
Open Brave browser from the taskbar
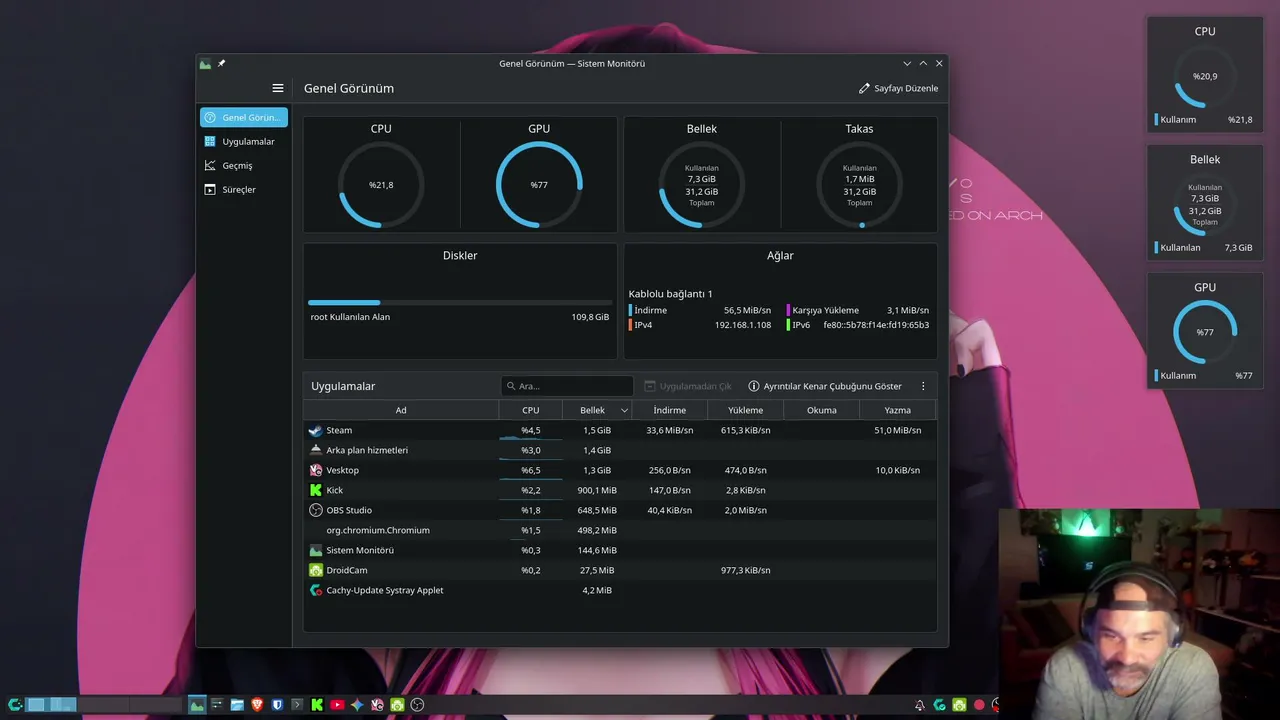coord(257,705)
